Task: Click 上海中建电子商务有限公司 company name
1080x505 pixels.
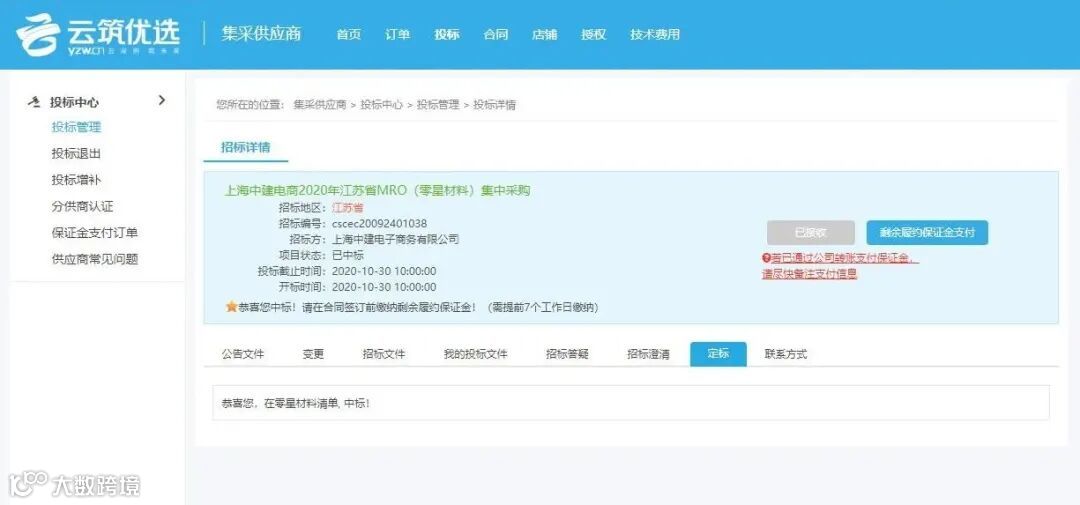Action: tap(395, 239)
